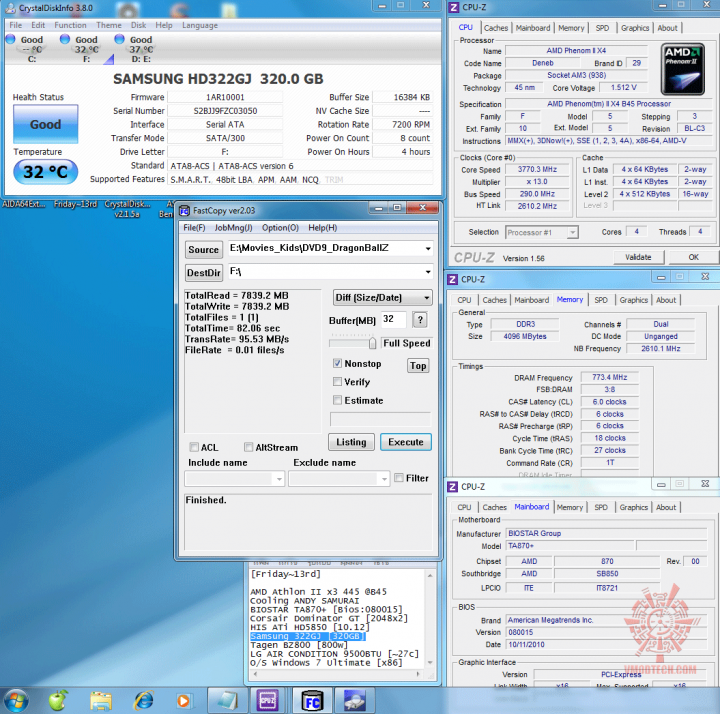Open the Disk menu in CrystalDiskInfo
The height and width of the screenshot is (714, 720).
coord(138,25)
